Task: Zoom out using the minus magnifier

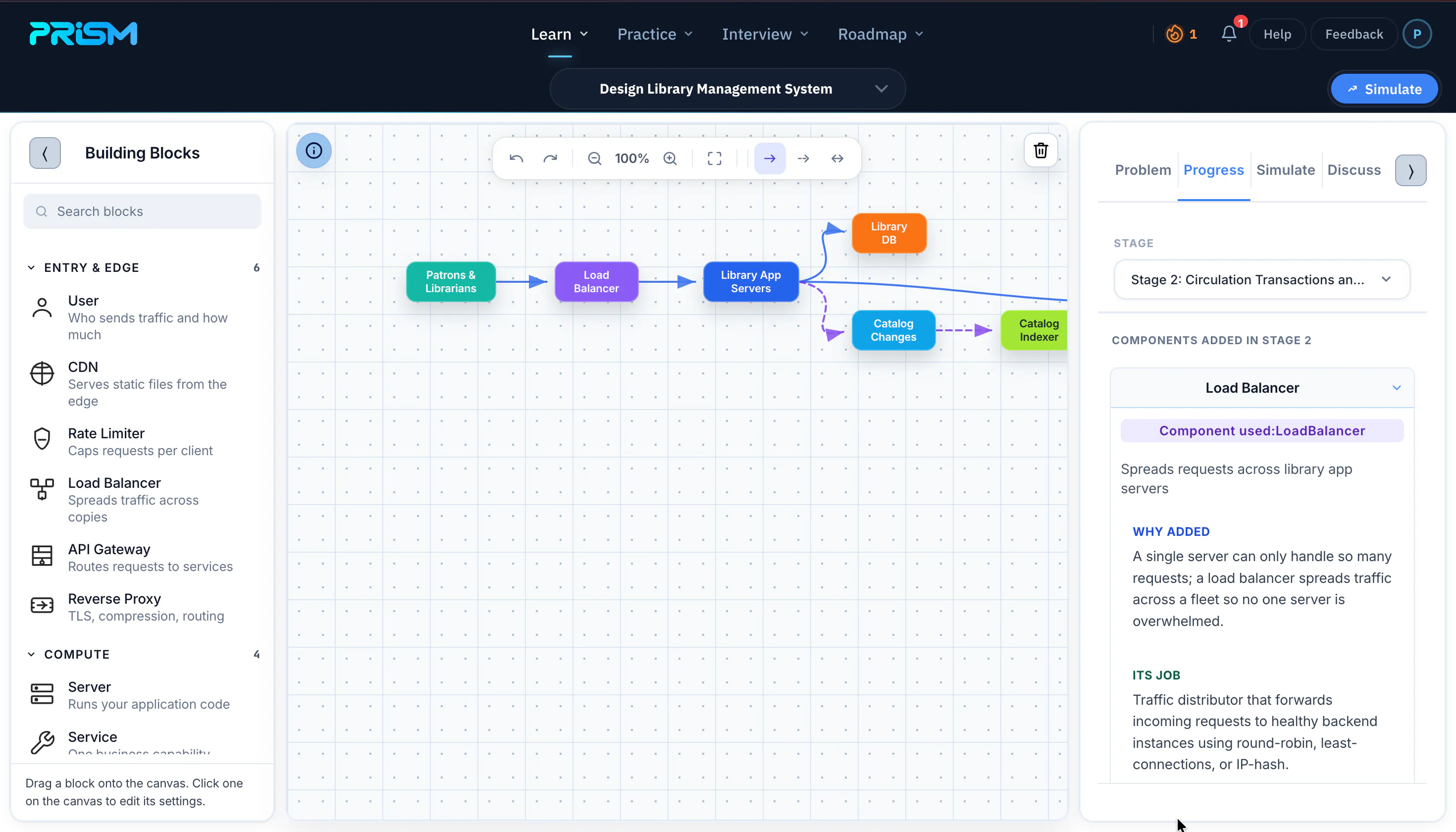Action: 594,158
